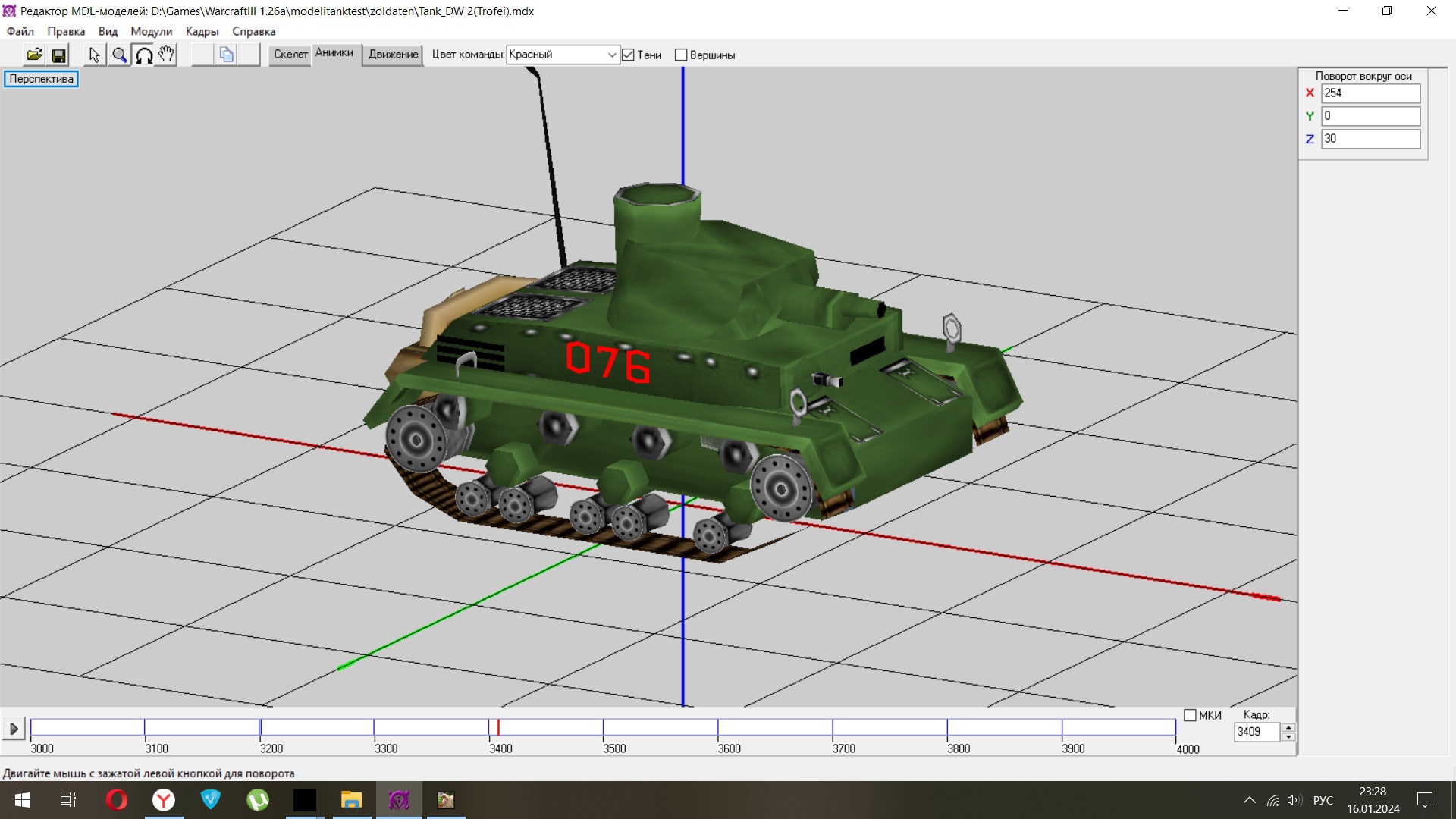Enable the МКИ checkbox
This screenshot has width=1456, height=819.
[1190, 715]
